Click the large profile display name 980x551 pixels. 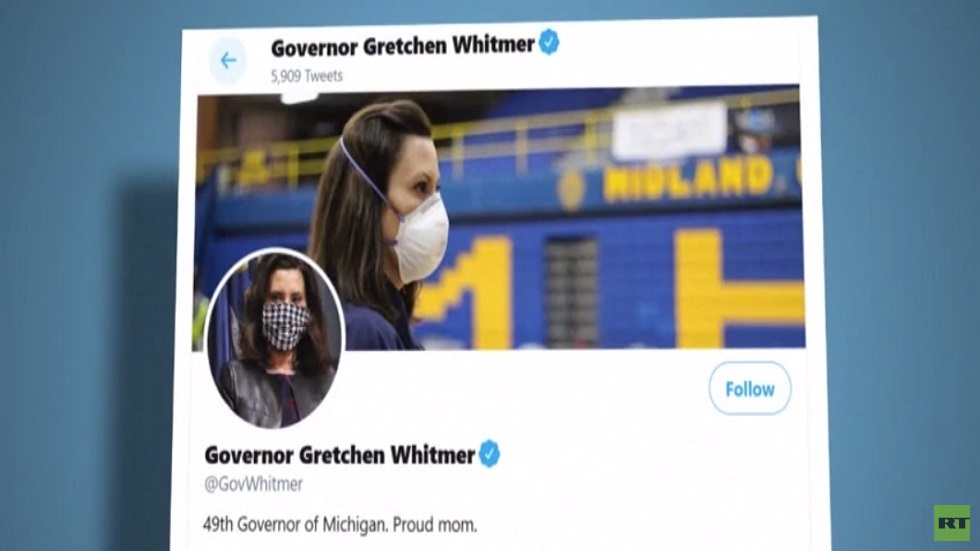pyautogui.click(x=340, y=455)
